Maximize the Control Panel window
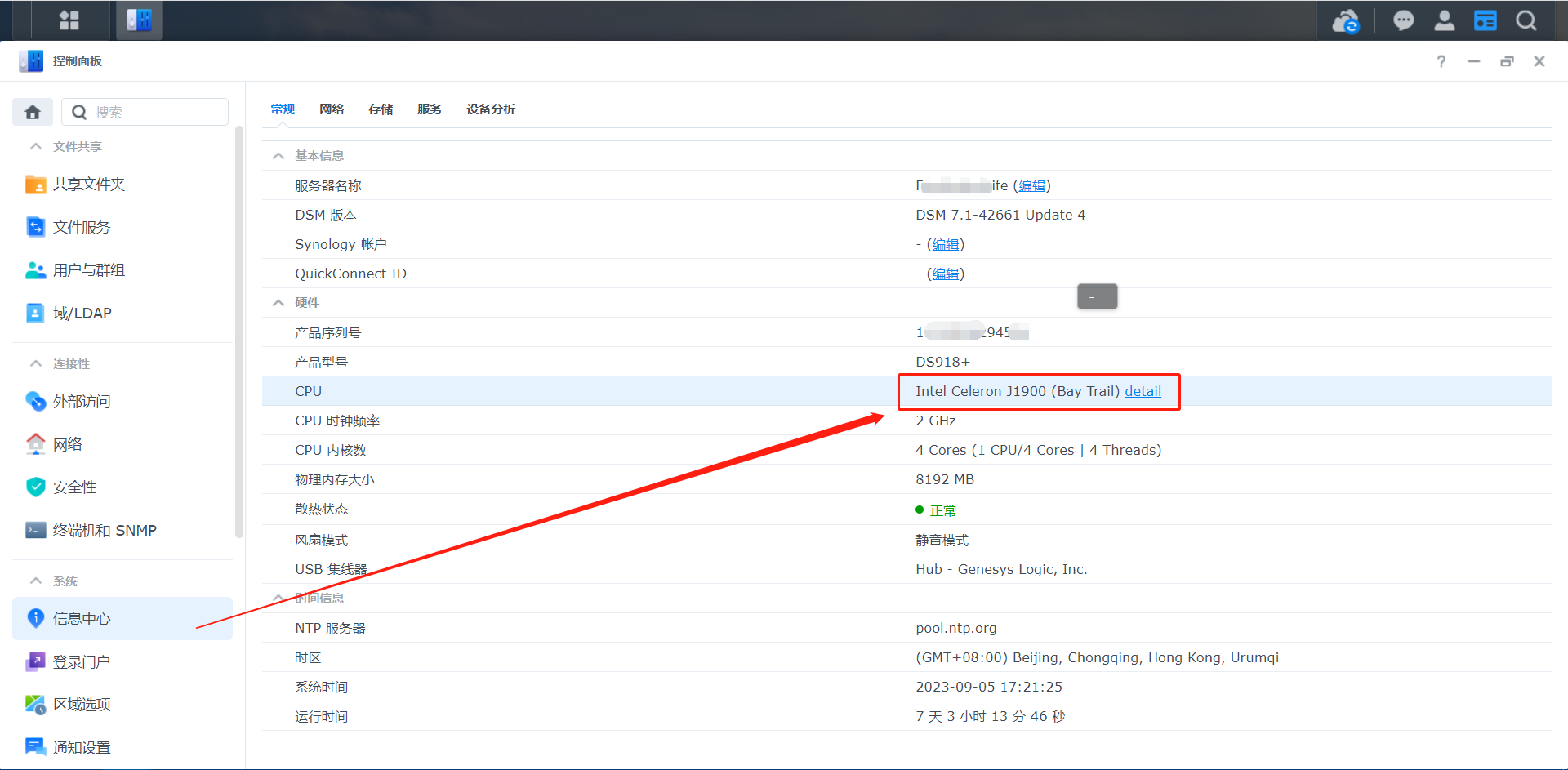 (1507, 61)
